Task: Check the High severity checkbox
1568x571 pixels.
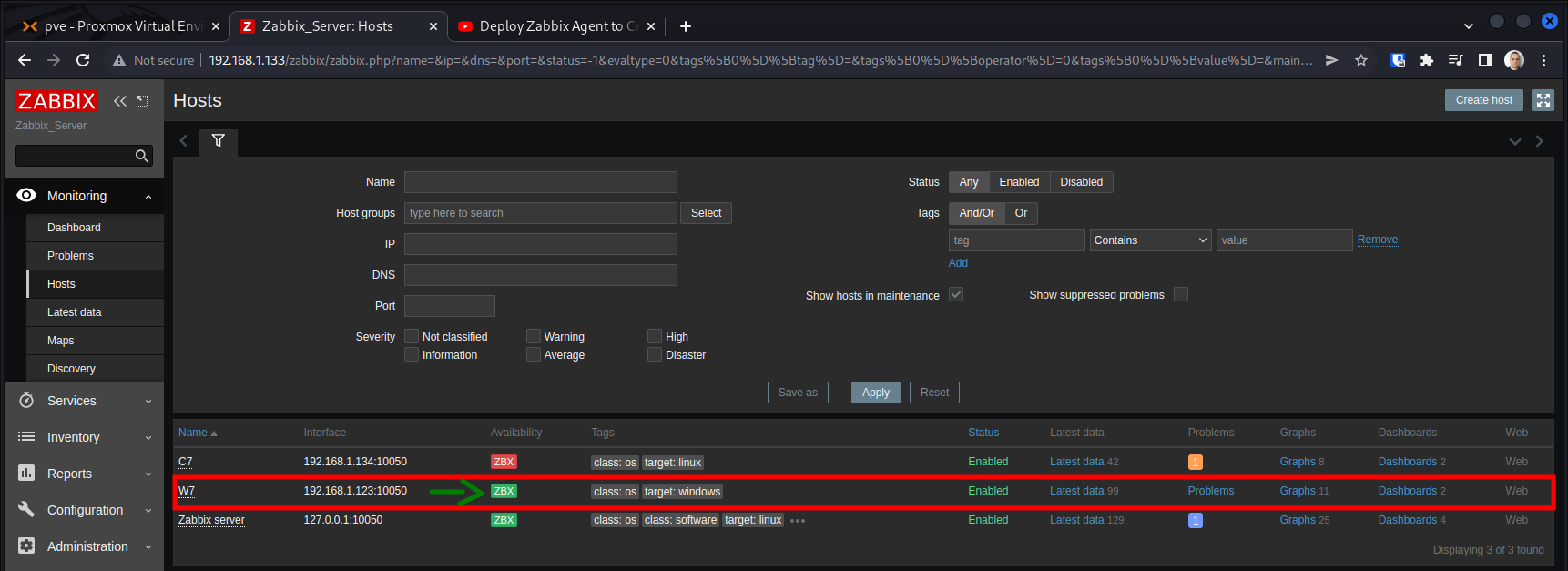Action: coord(655,336)
